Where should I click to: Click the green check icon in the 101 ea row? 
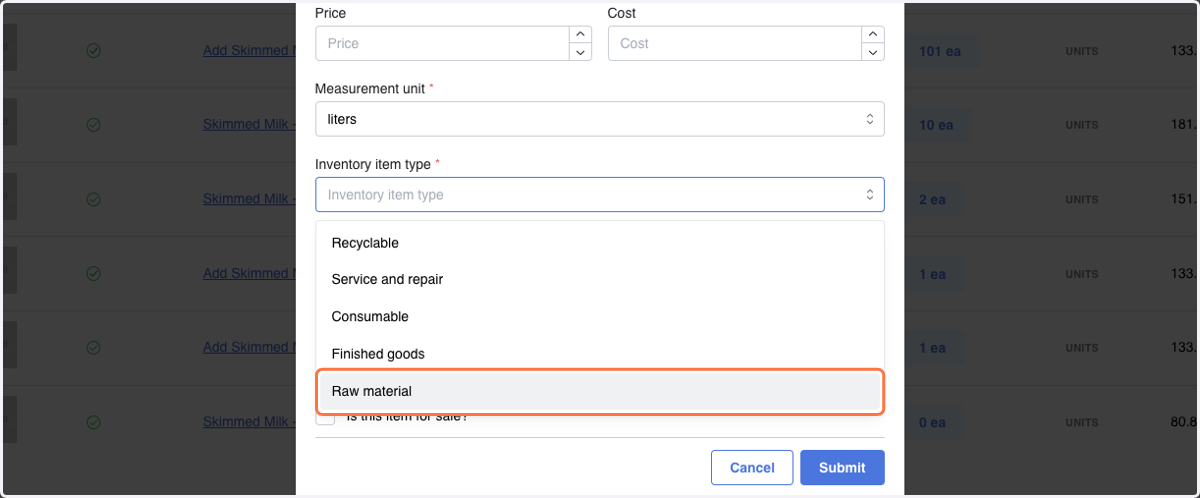93,51
